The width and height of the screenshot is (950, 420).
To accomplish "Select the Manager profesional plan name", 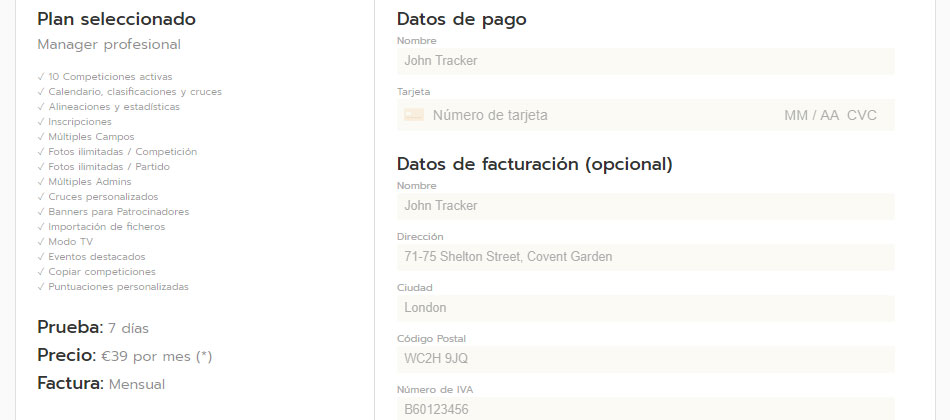I will pyautogui.click(x=109, y=44).
